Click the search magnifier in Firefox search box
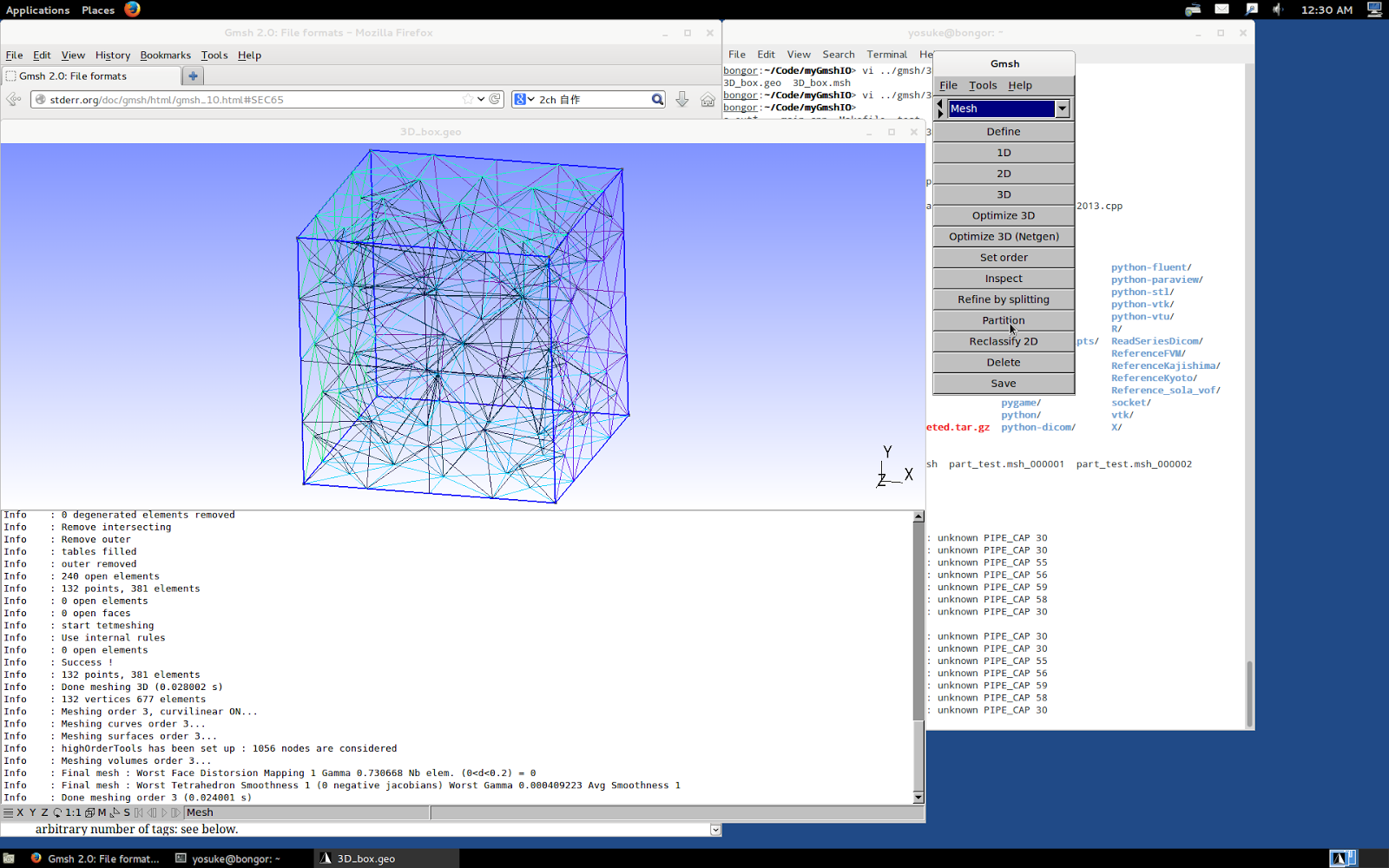1389x868 pixels. [657, 100]
